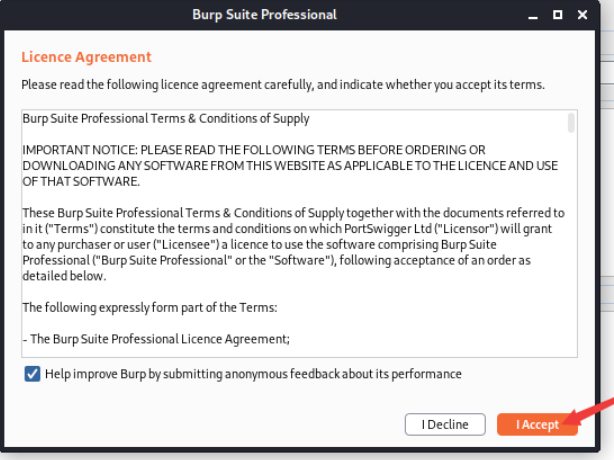Click the Burp Suite Professional title bar
Image resolution: width=614 pixels, height=460 pixels.
tap(264, 14)
